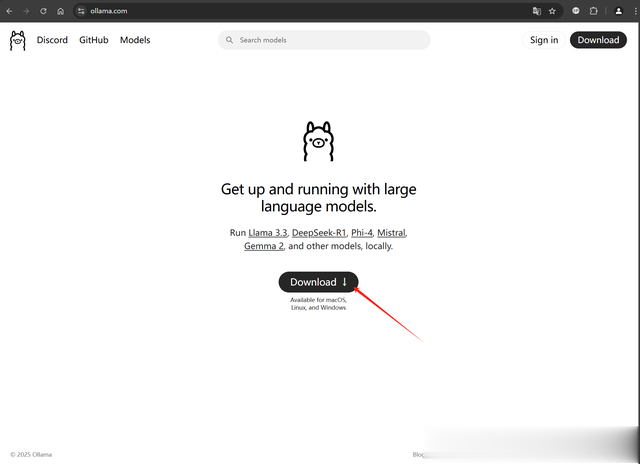
Task: Click the magnifier icon in search box
Action: [229, 40]
